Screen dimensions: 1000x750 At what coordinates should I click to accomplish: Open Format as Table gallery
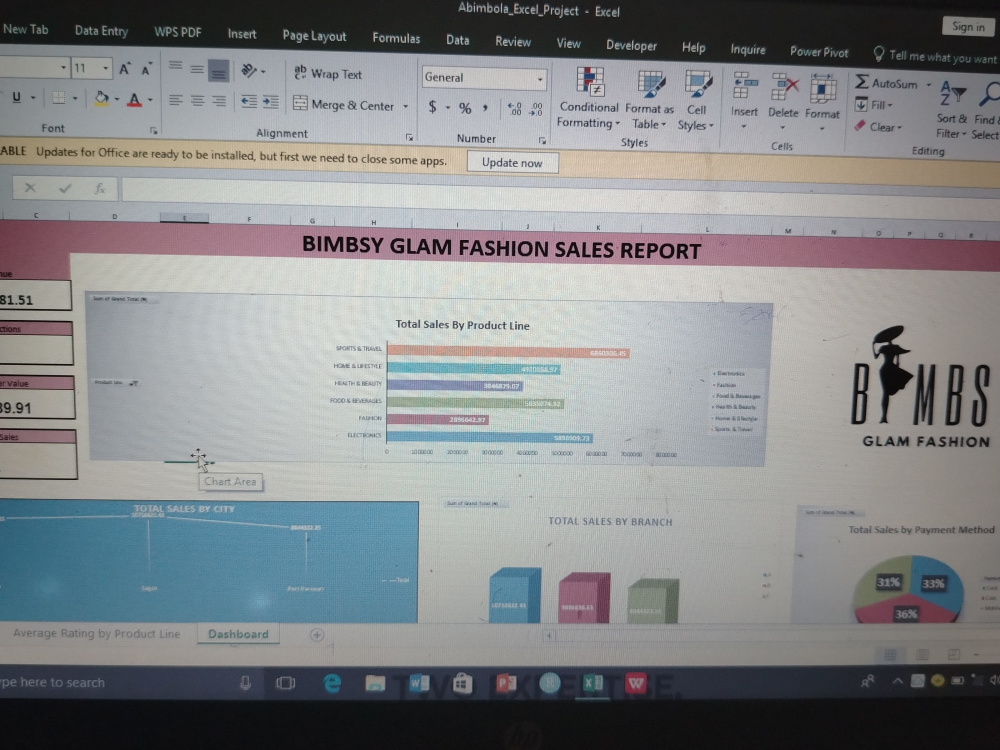coord(649,100)
